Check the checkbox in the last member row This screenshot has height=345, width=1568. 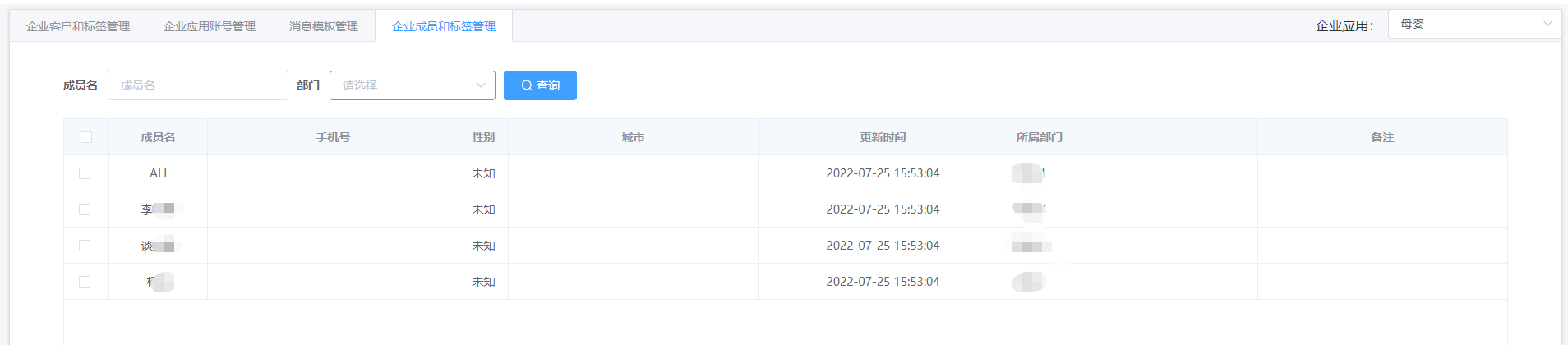pyautogui.click(x=85, y=282)
